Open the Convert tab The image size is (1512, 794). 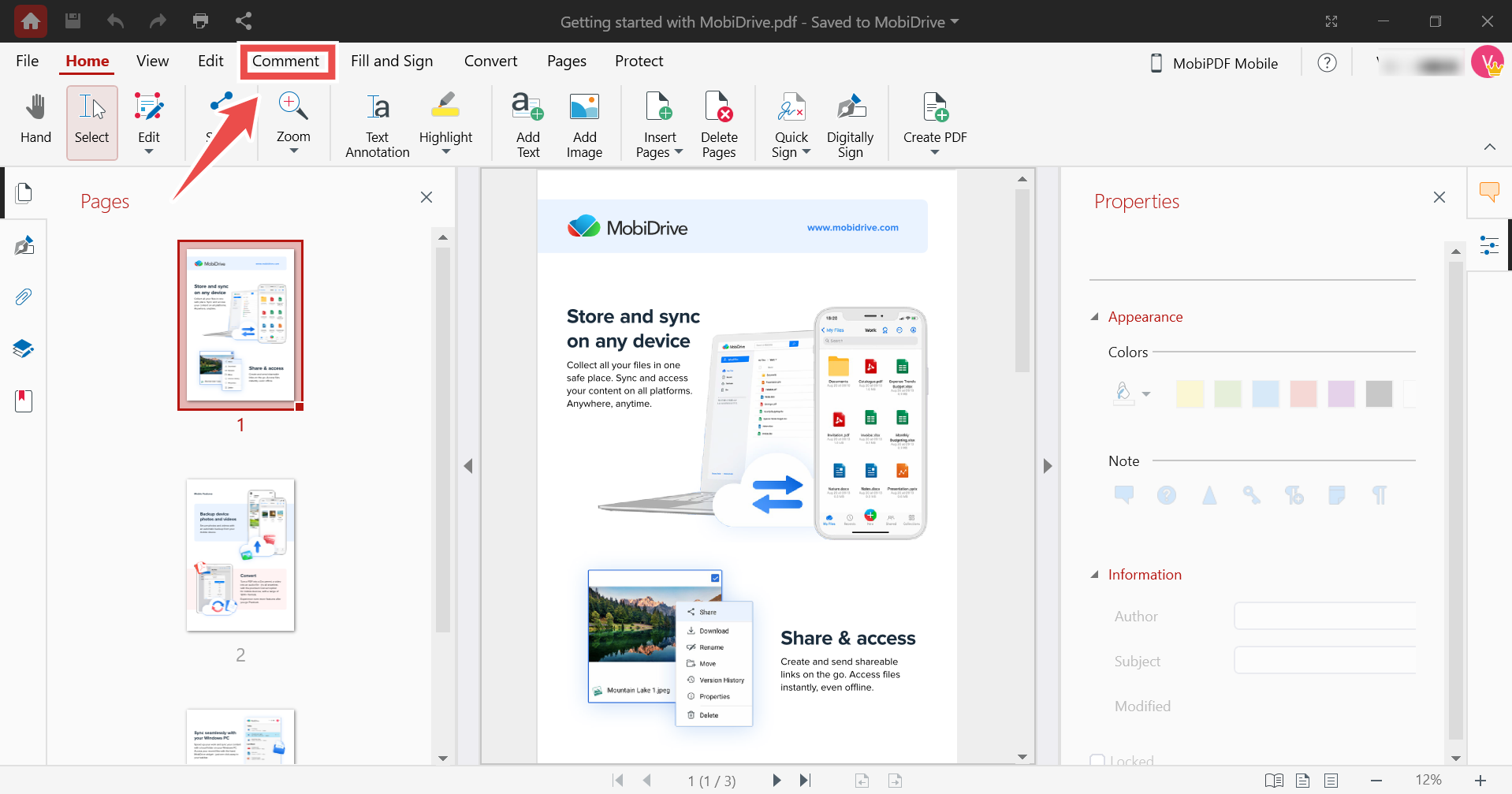click(x=490, y=61)
